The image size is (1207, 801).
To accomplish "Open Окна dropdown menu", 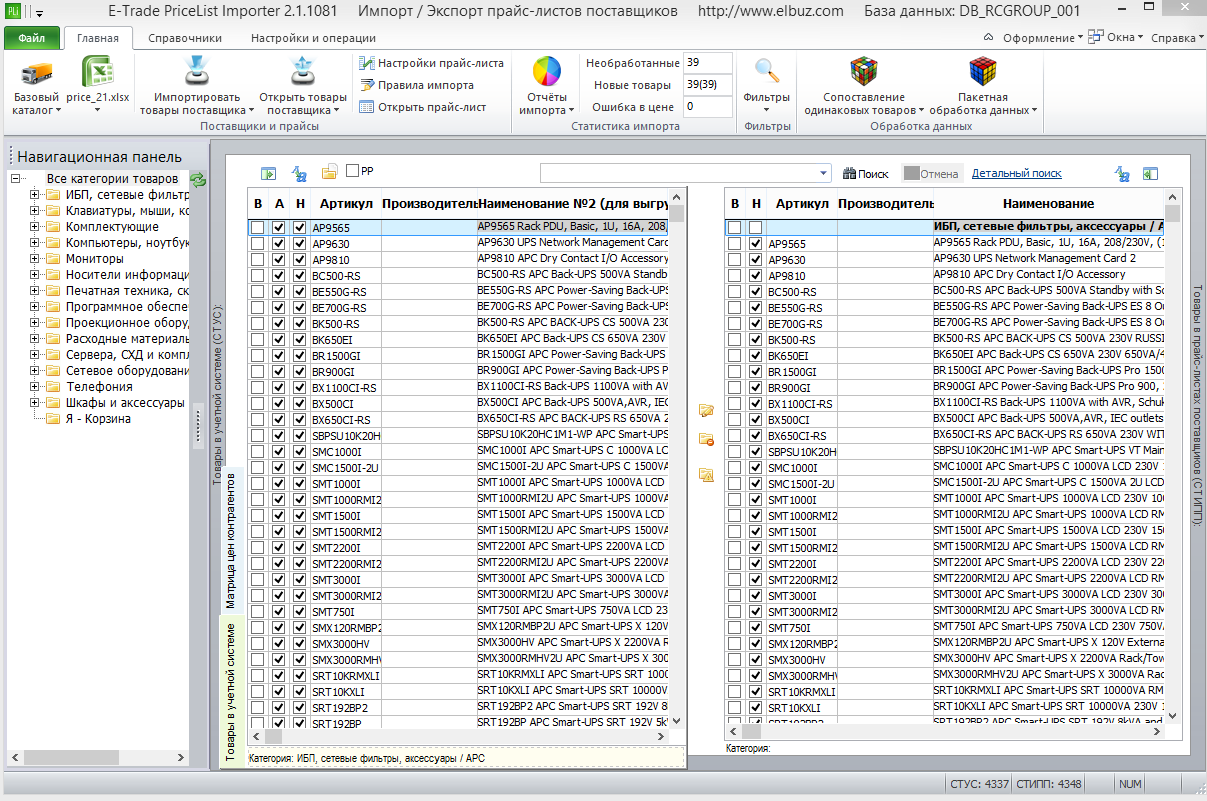I will (x=1116, y=37).
